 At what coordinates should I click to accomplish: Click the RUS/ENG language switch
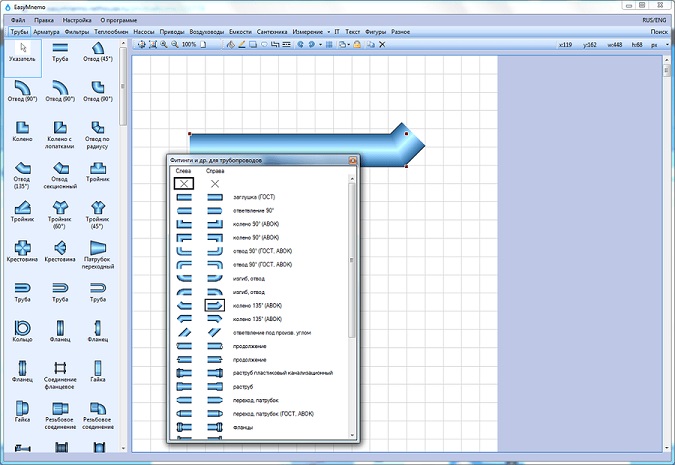tap(654, 19)
